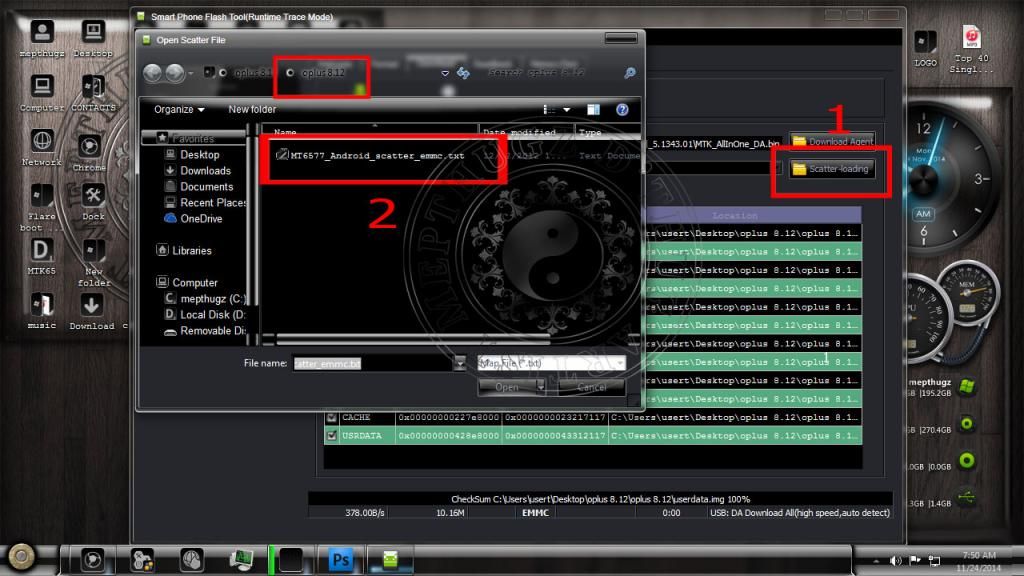The width and height of the screenshot is (1024, 576).
Task: Open the change-view dropdown arrow
Action: [567, 110]
